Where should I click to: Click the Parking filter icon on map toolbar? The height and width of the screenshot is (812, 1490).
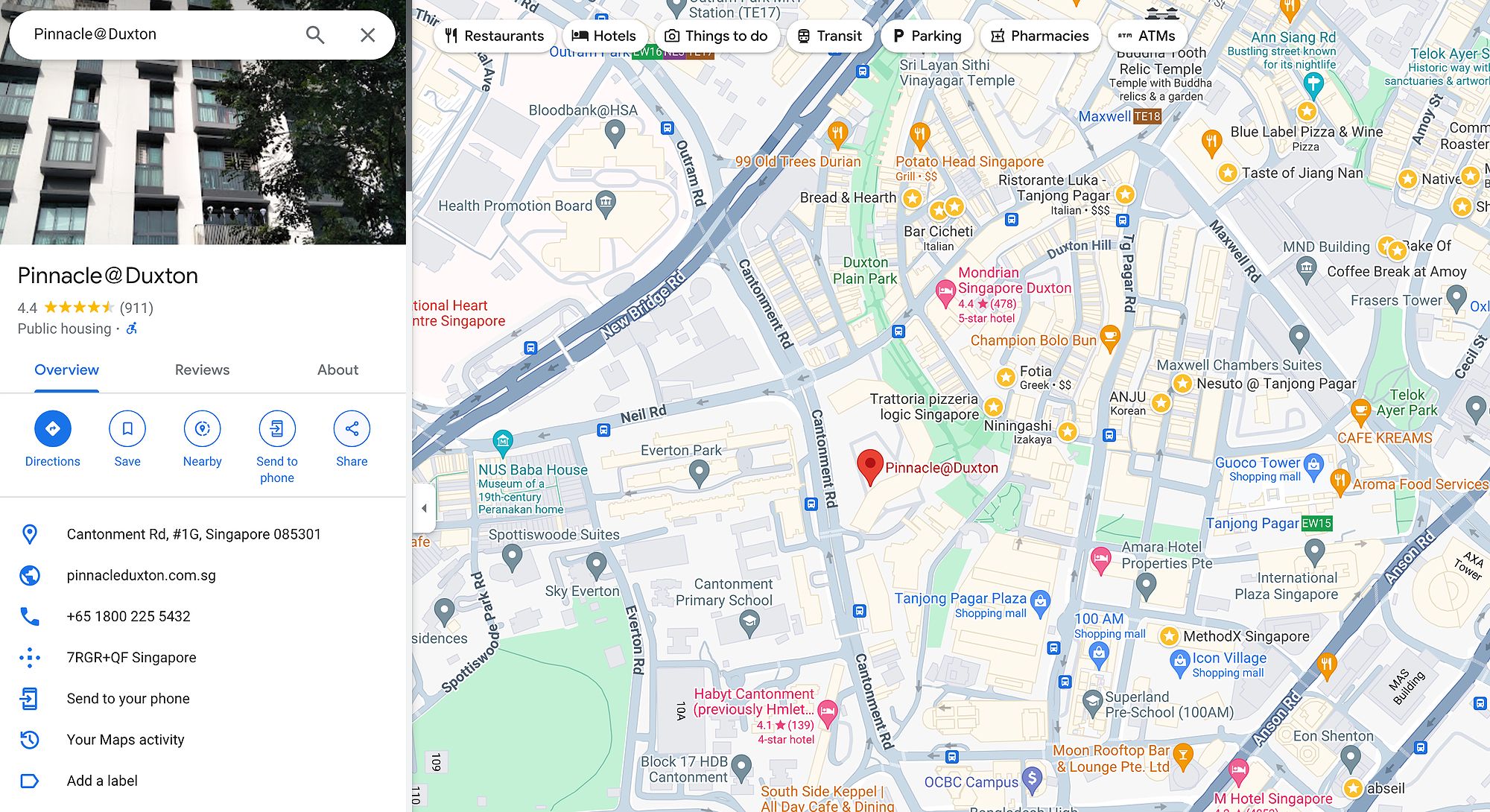click(925, 34)
